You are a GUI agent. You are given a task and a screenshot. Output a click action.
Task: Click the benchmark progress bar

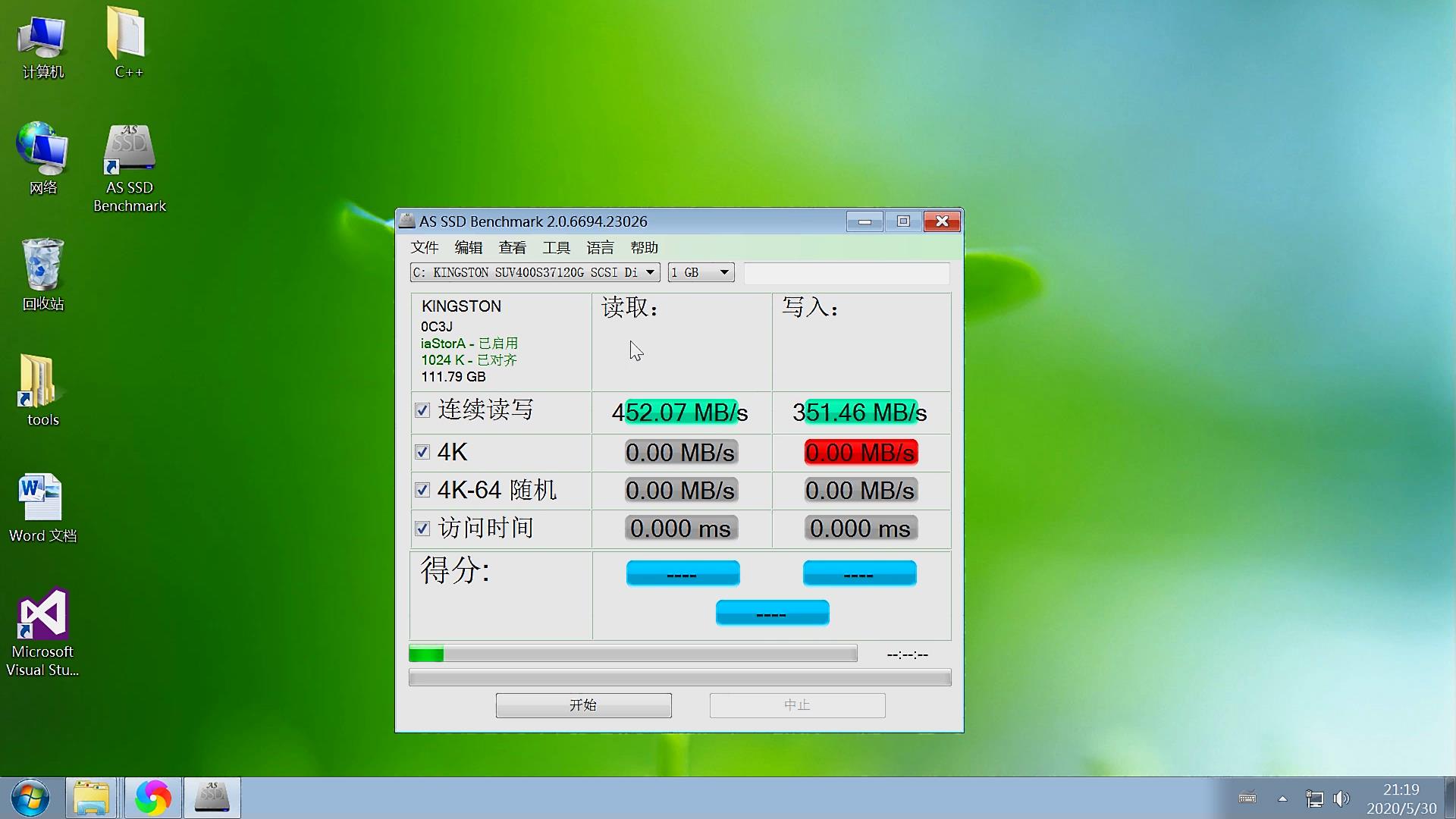(x=632, y=653)
